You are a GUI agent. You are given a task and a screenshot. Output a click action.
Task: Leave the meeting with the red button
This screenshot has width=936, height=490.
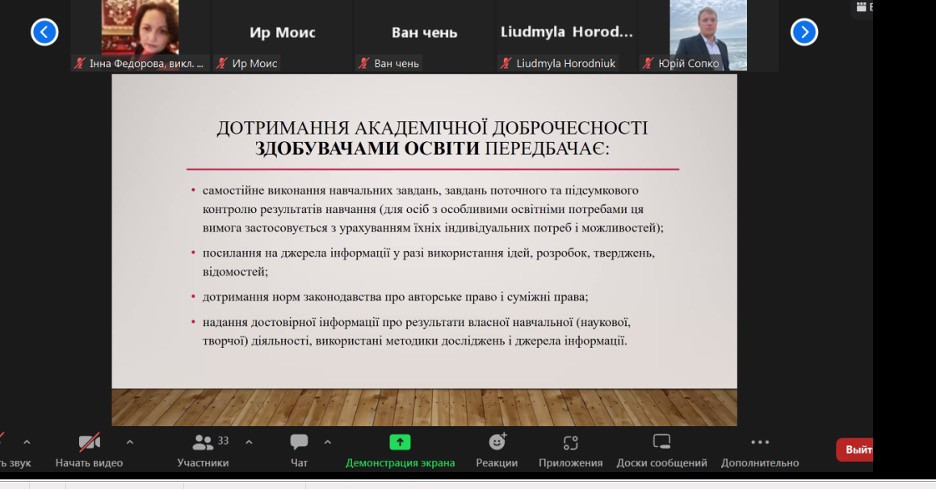click(x=855, y=450)
